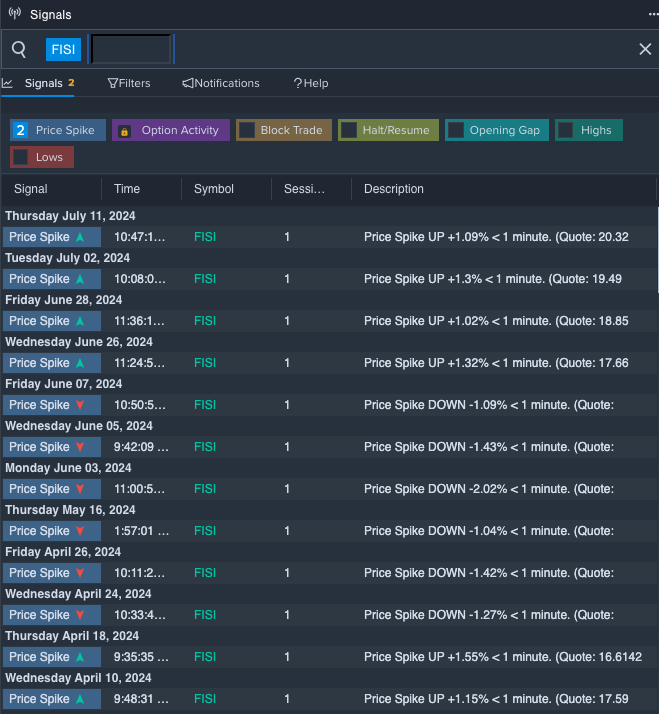This screenshot has width=659, height=714.
Task: Click the up arrow on July 11 spike
Action: (80, 237)
